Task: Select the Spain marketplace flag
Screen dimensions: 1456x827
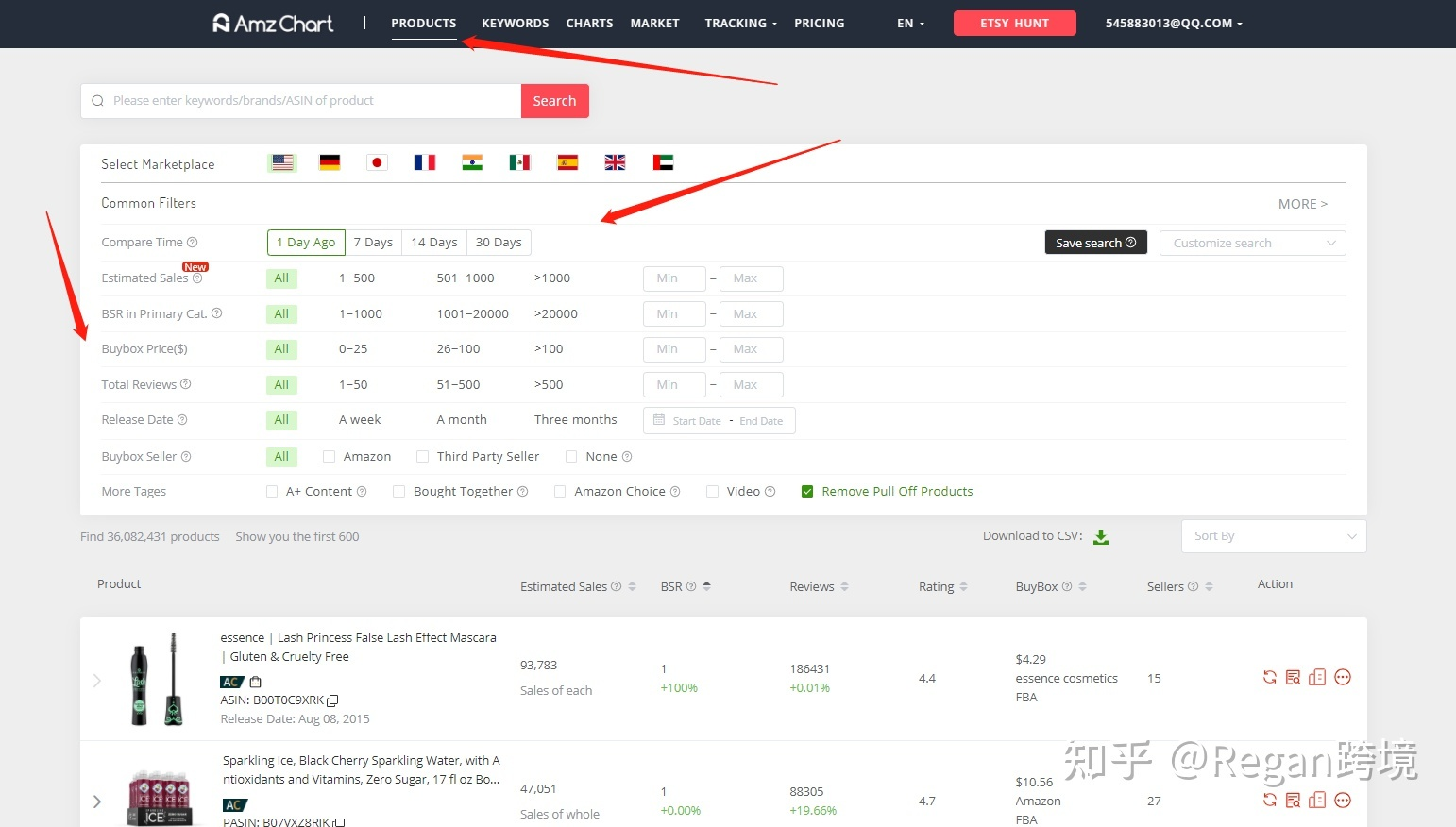Action: (567, 162)
